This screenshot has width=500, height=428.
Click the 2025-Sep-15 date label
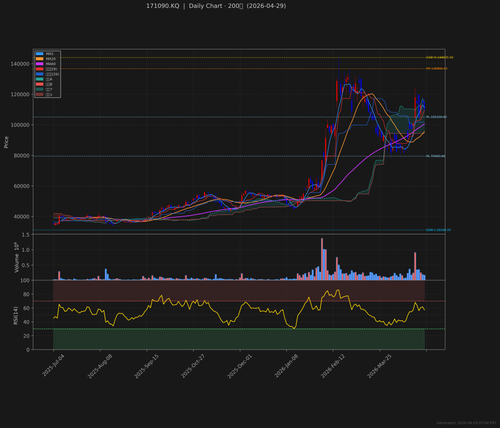tap(147, 366)
